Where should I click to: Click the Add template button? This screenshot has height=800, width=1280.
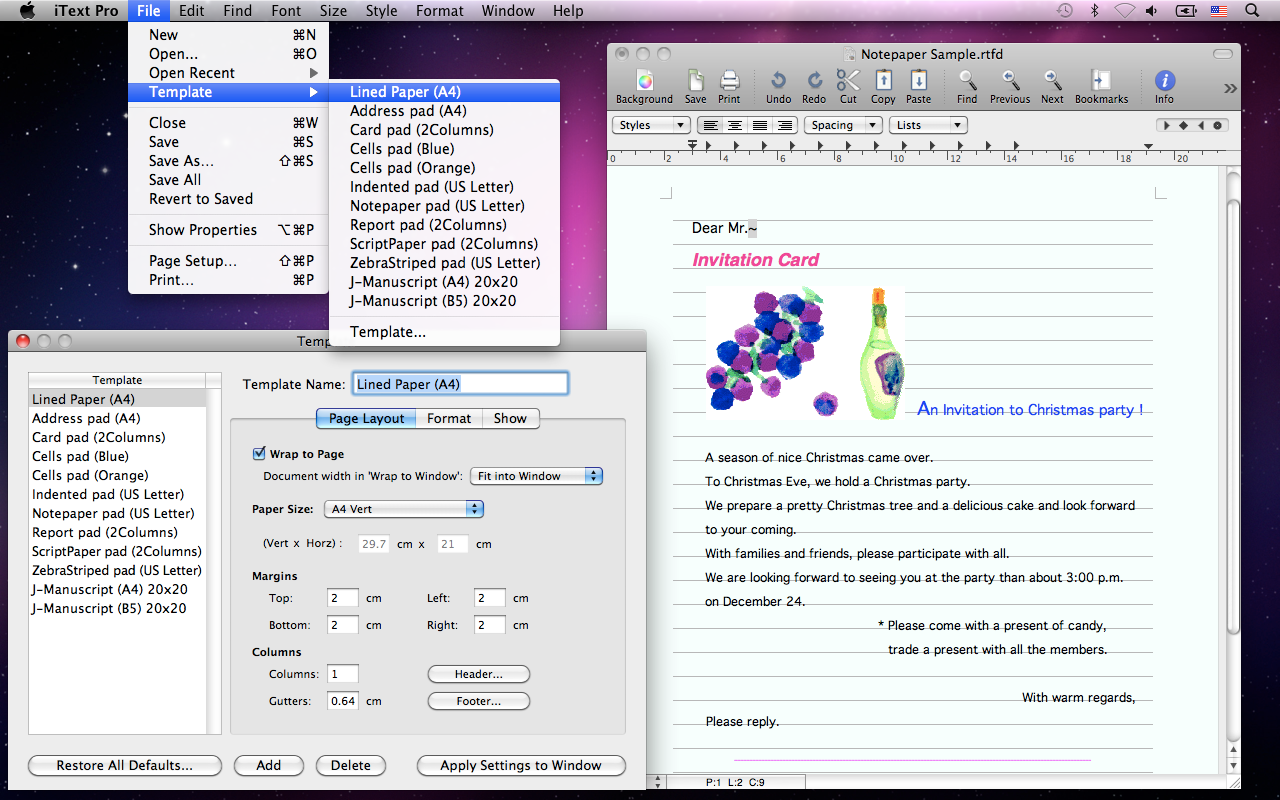click(x=269, y=765)
